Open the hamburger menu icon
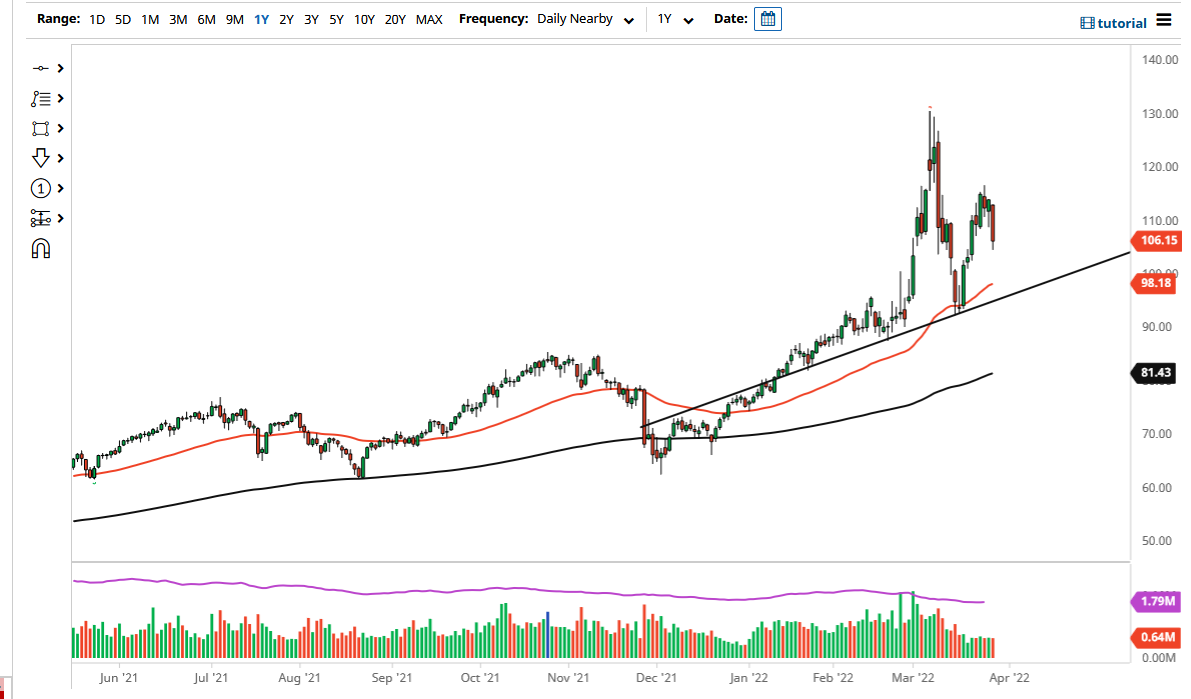 tap(1164, 20)
